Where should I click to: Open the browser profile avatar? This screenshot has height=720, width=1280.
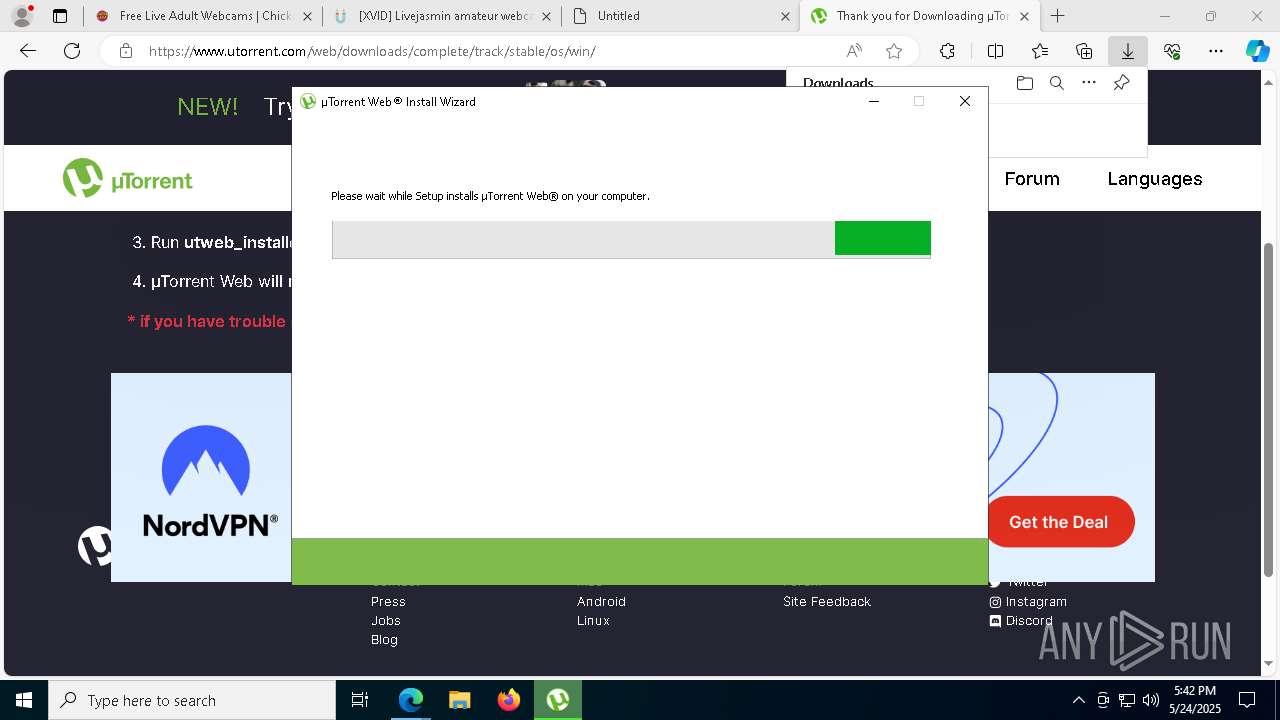[x=22, y=16]
